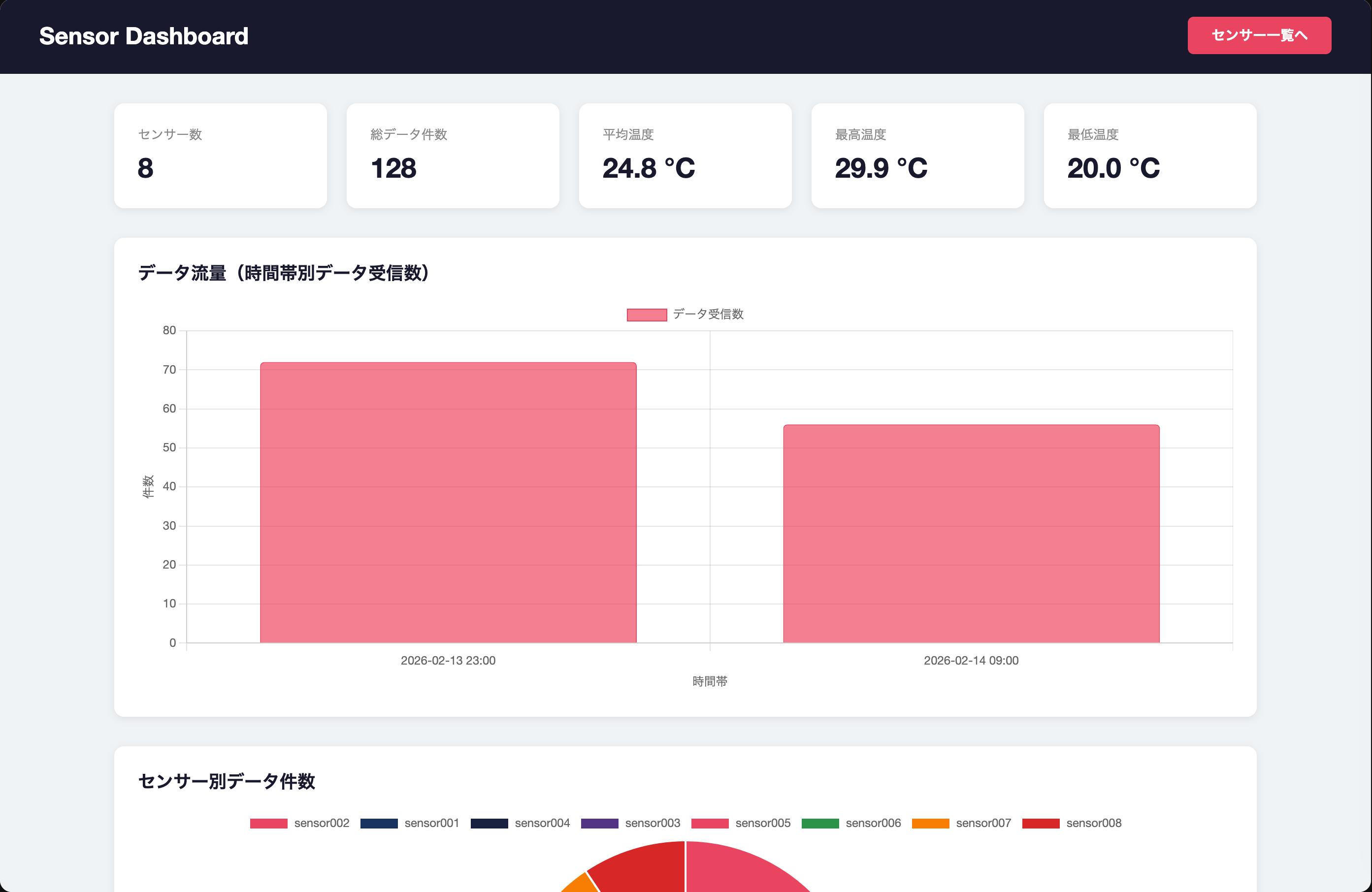Select the センサー数 stat card
Image resolution: width=1372 pixels, height=892 pixels.
[220, 156]
